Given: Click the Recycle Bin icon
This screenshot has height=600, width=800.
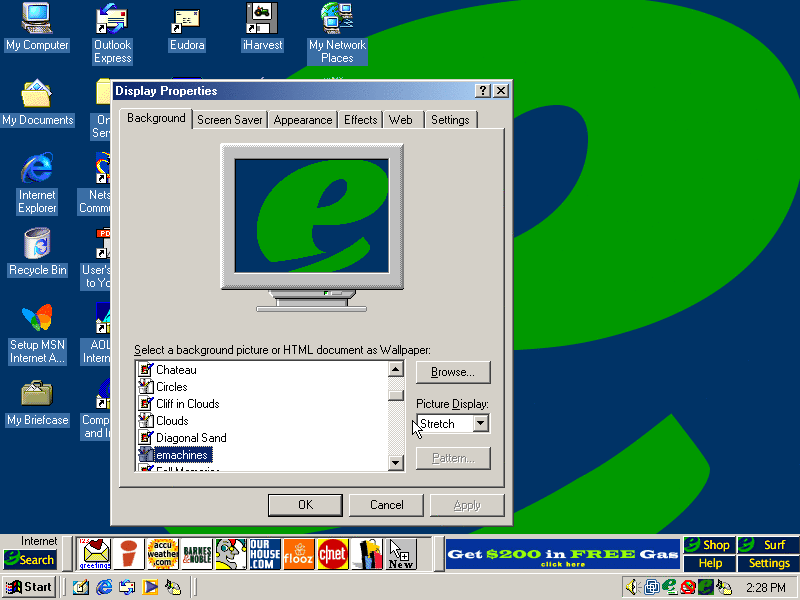Looking at the screenshot, I should tap(37, 244).
